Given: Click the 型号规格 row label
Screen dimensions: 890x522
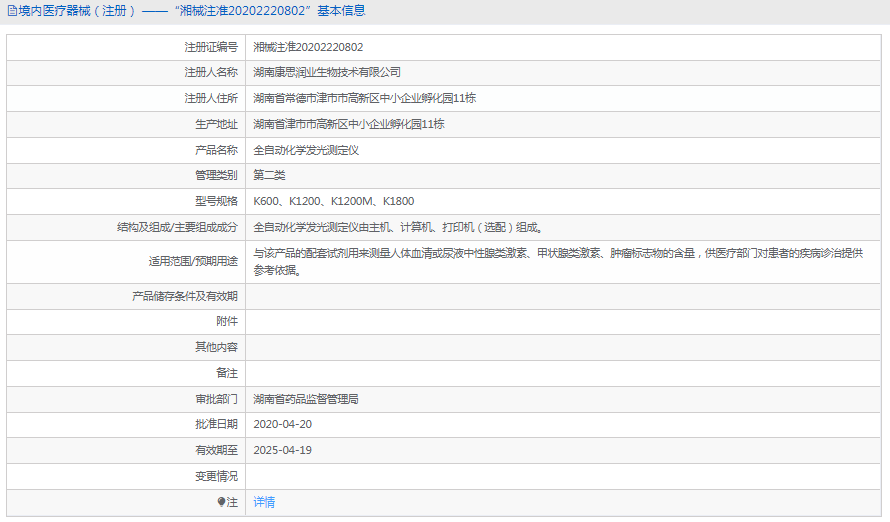Looking at the screenshot, I should tap(216, 201).
